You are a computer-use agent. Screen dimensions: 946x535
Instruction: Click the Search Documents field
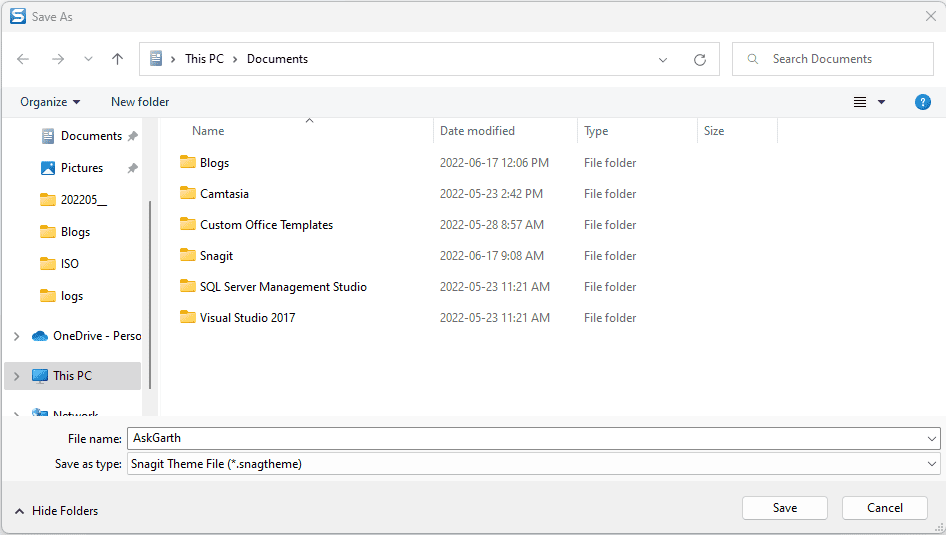click(833, 59)
